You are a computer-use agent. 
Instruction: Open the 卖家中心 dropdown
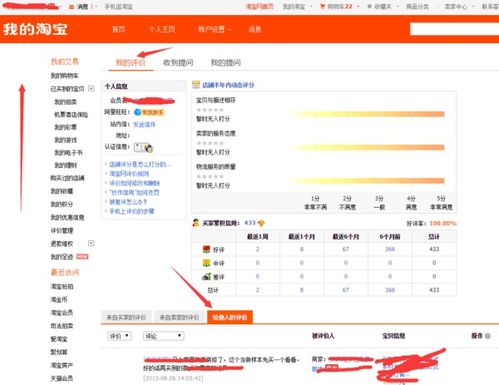459,6
